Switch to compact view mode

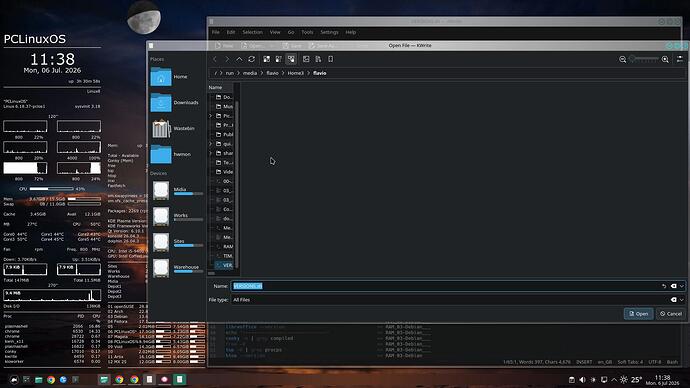pyautogui.click(x=279, y=59)
